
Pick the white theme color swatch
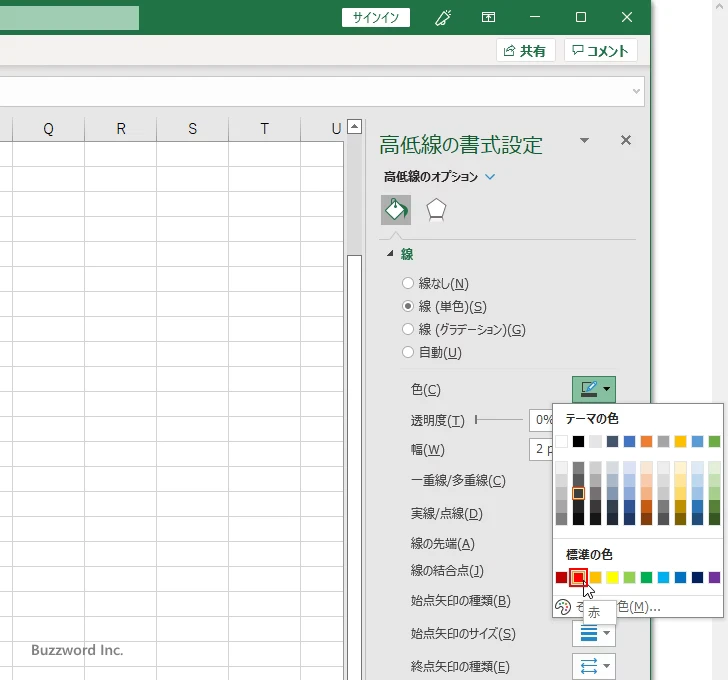point(561,441)
